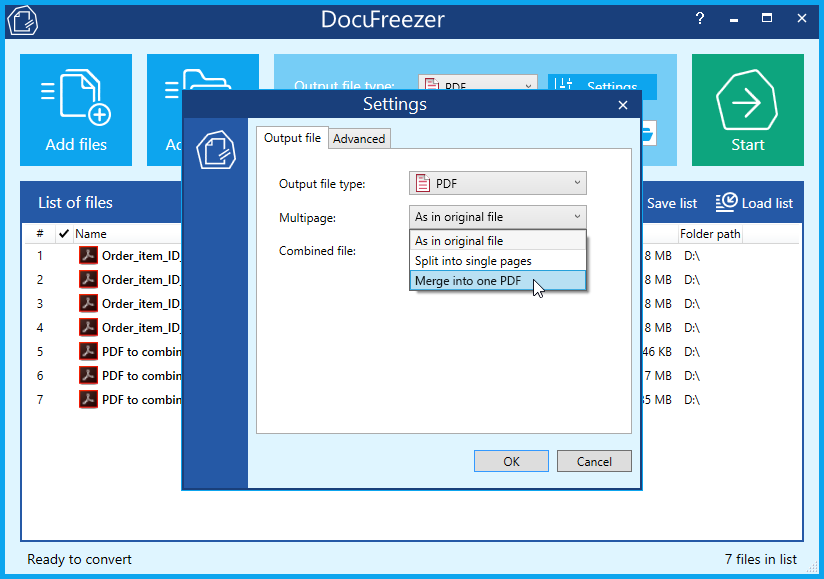
Task: Open DocuFreezer help with the question mark icon
Action: click(x=699, y=18)
